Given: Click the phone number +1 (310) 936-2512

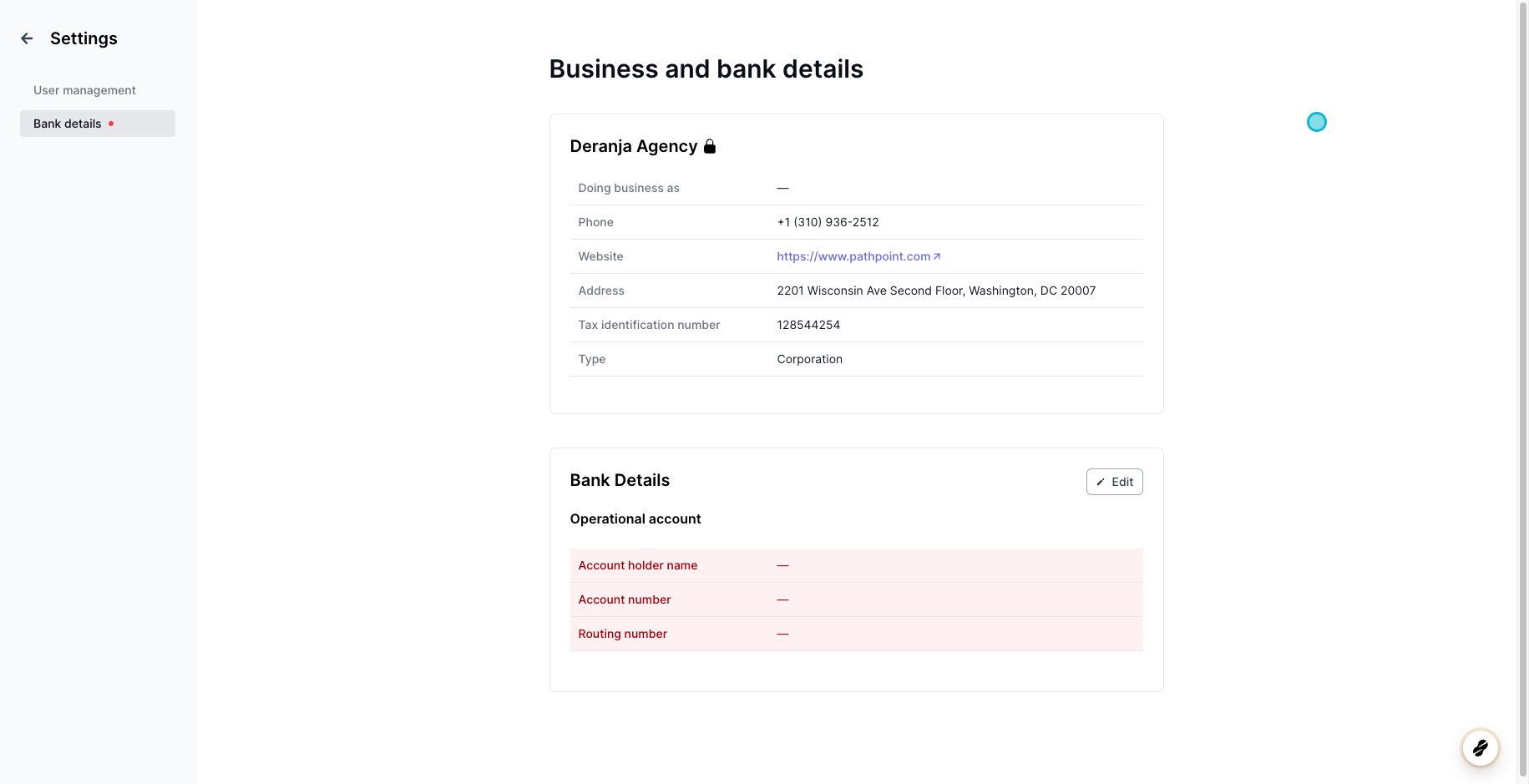Looking at the screenshot, I should pos(828,222).
